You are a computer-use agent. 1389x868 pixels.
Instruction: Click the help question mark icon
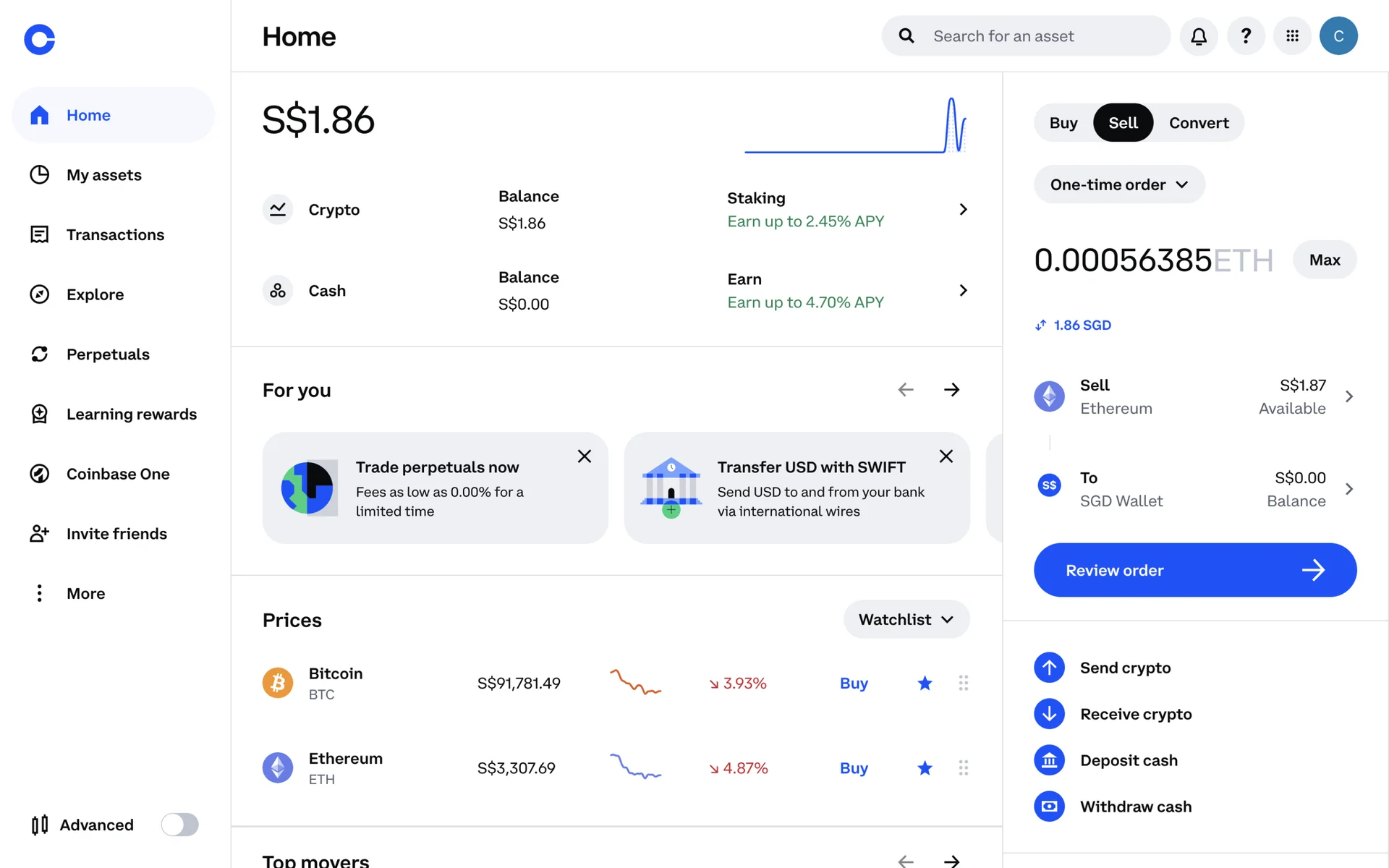1246,36
